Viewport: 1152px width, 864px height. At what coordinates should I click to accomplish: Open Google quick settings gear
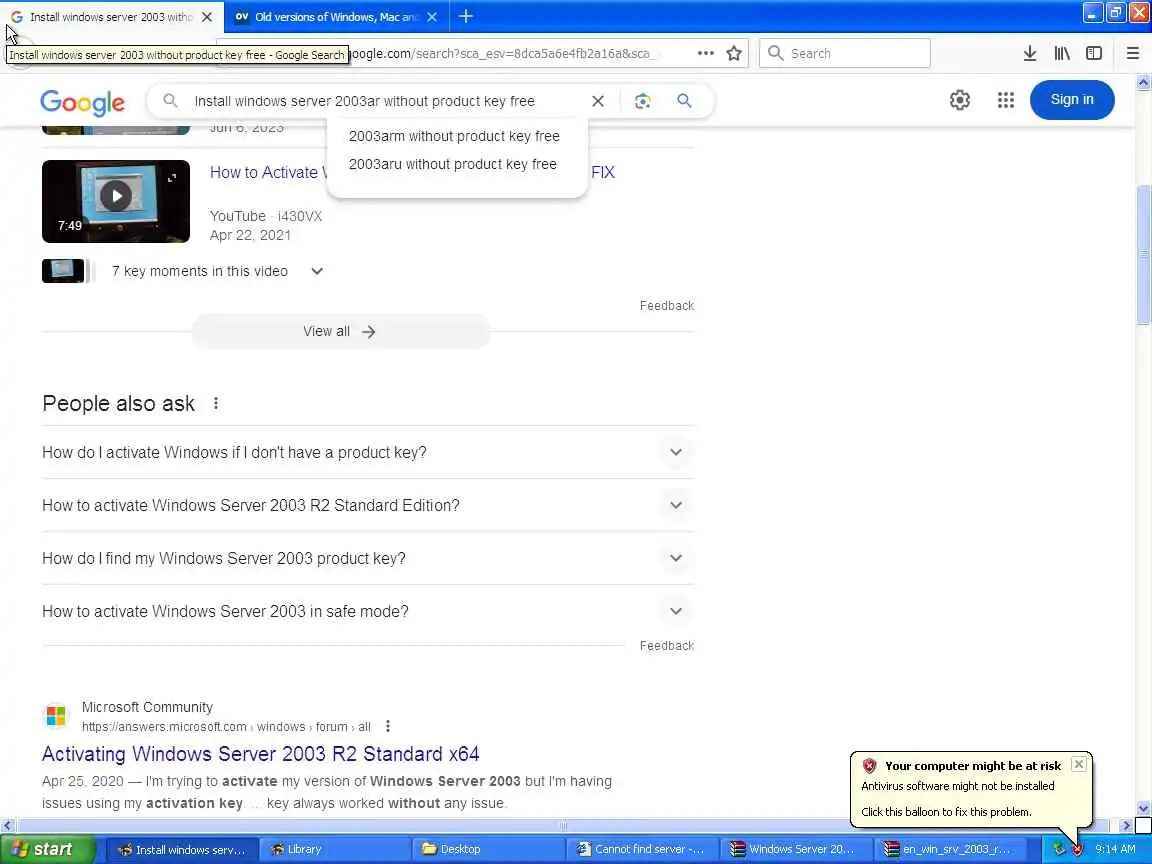(x=960, y=100)
